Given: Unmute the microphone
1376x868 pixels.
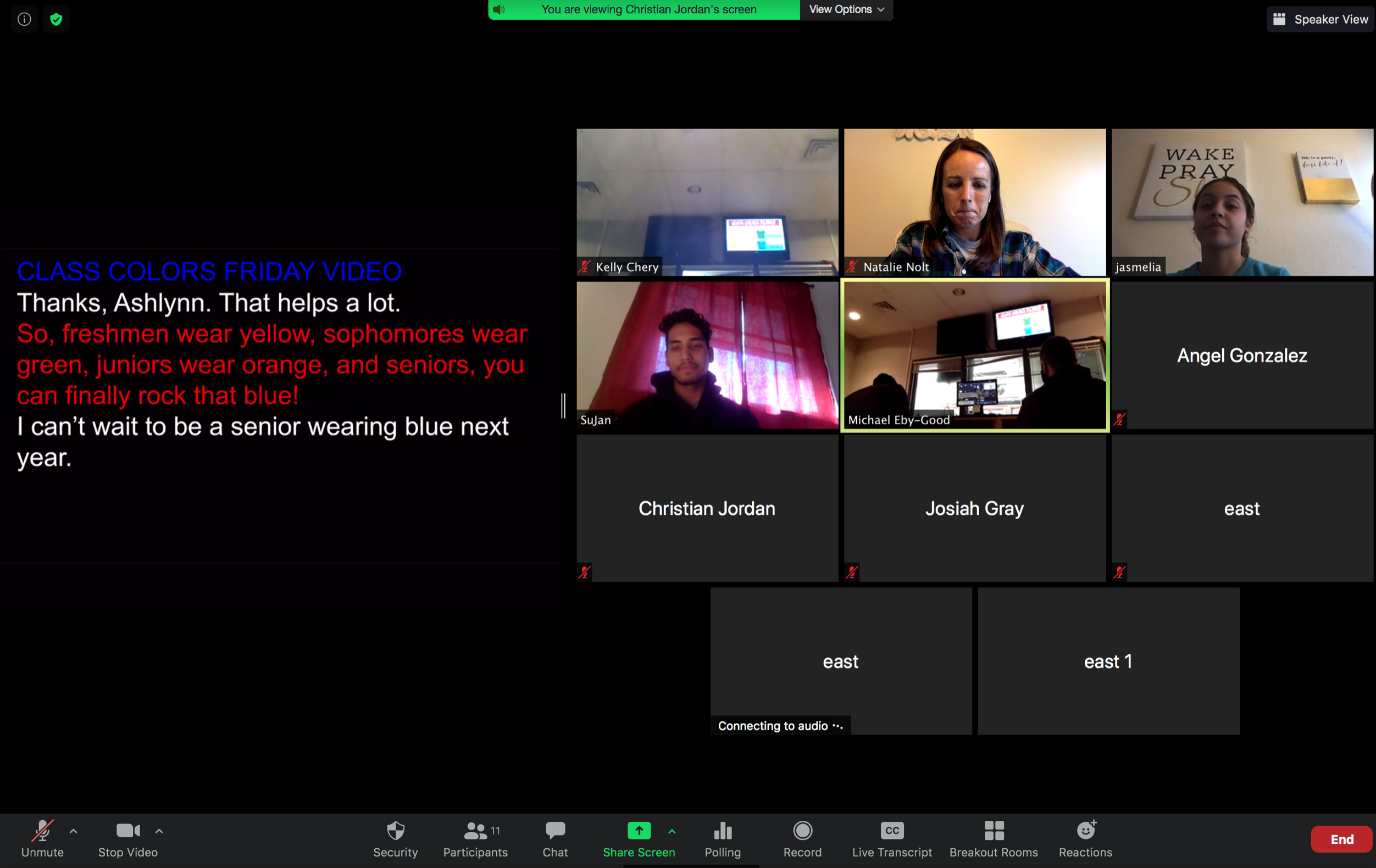Looking at the screenshot, I should pos(42,838).
